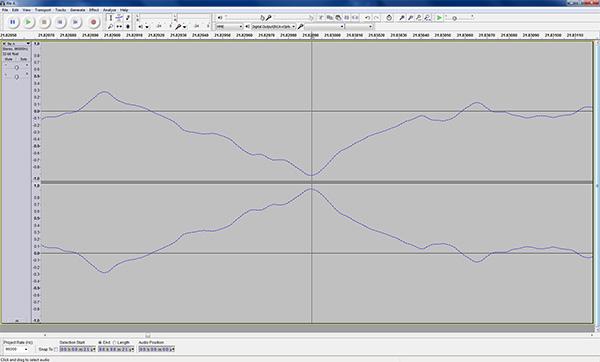This screenshot has height=362, width=600.
Task: Start playback with the green Play button
Action: (28, 22)
